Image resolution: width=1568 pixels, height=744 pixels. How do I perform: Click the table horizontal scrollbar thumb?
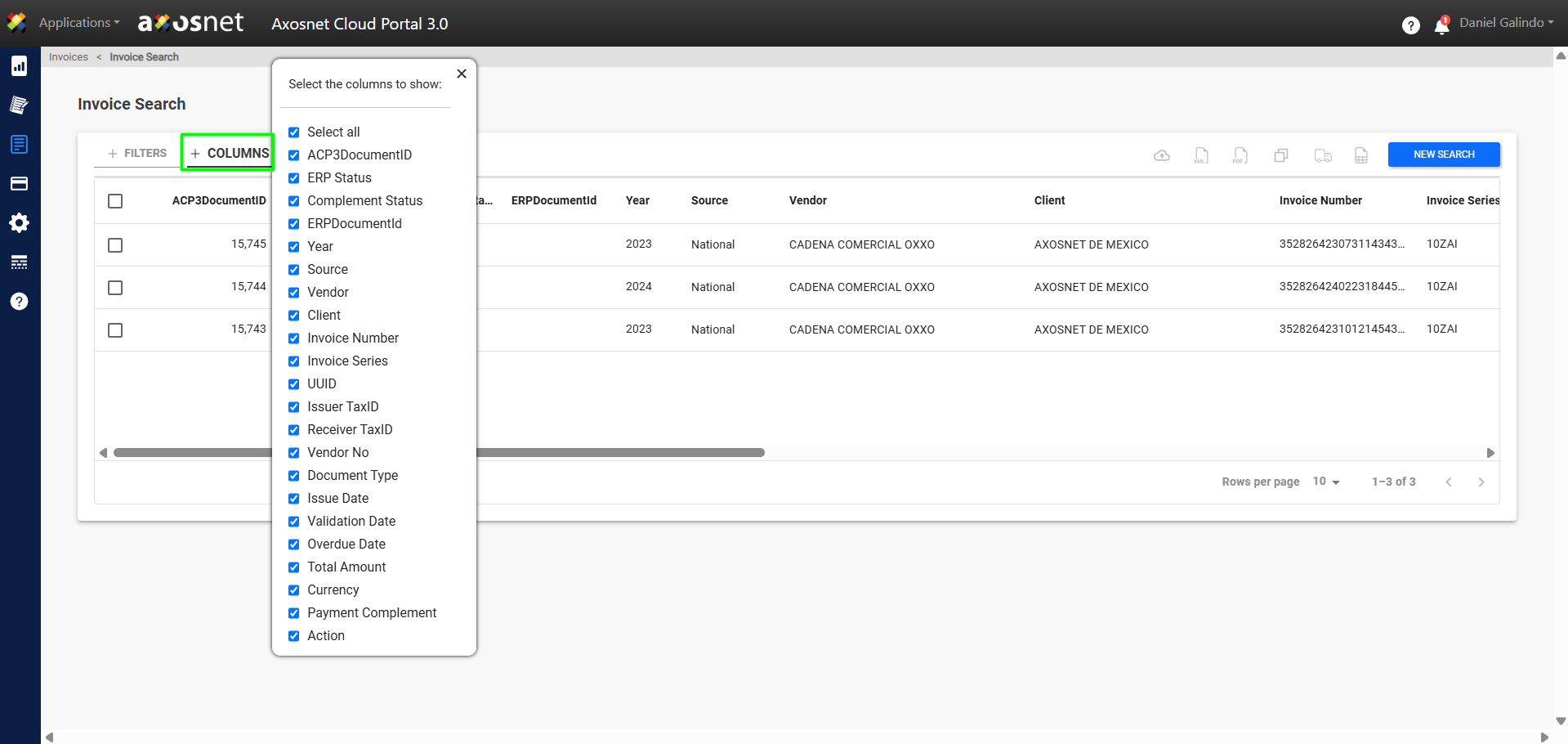coord(439,453)
